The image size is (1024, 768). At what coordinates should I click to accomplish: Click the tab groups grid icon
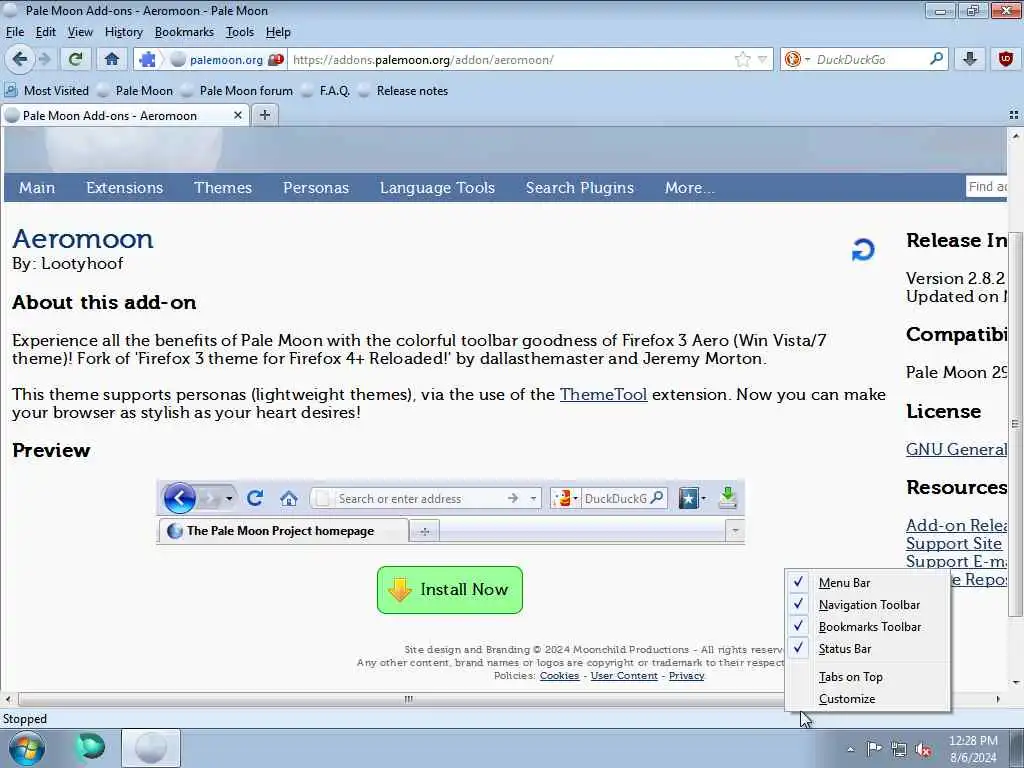tap(1014, 115)
